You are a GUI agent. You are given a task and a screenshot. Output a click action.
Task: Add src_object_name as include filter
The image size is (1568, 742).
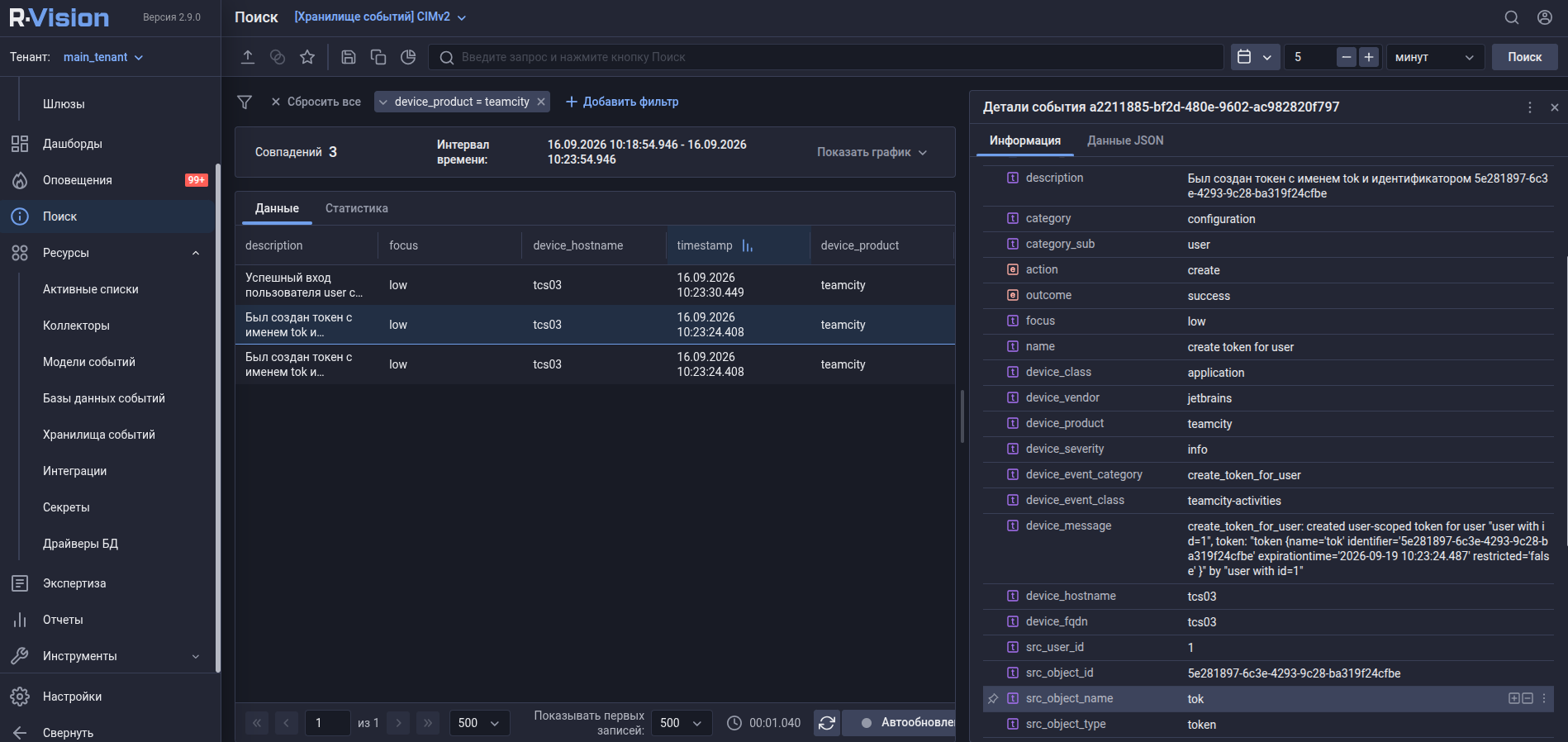coord(1514,698)
